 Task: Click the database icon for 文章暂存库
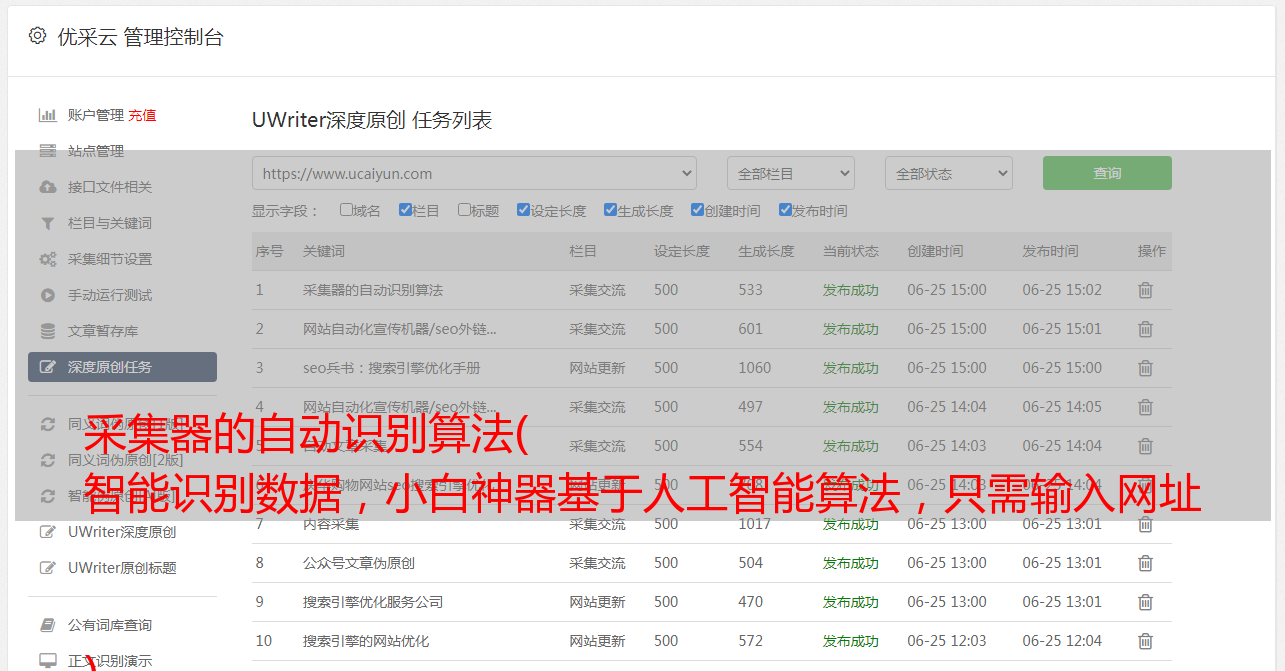click(47, 331)
